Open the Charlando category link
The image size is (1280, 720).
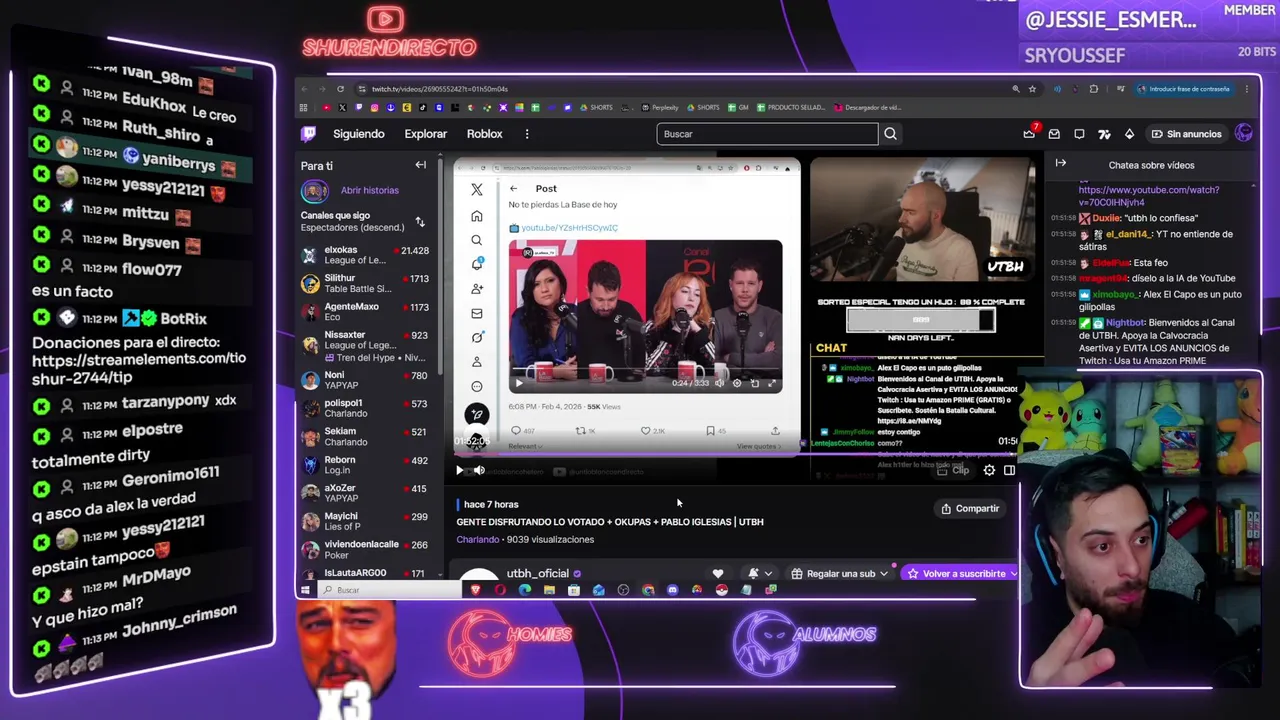(477, 539)
